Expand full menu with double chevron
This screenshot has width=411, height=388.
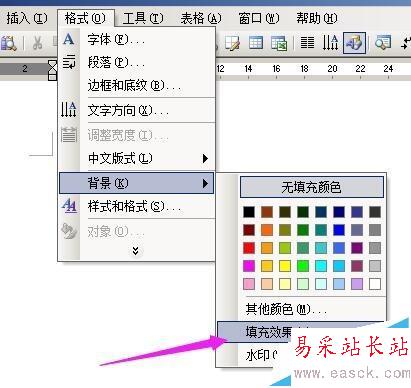coord(135,251)
